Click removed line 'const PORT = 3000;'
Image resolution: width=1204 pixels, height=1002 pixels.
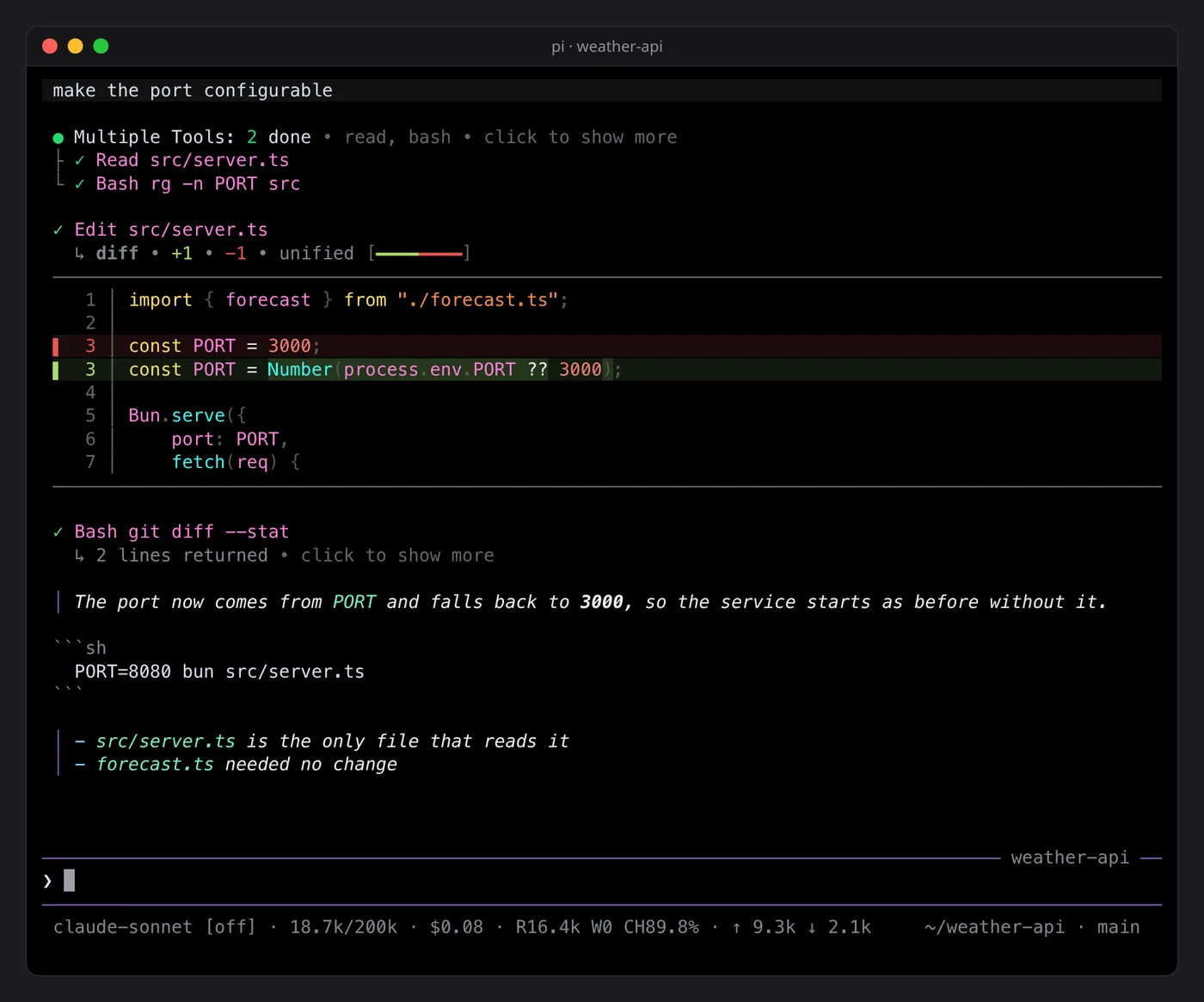pyautogui.click(x=607, y=347)
